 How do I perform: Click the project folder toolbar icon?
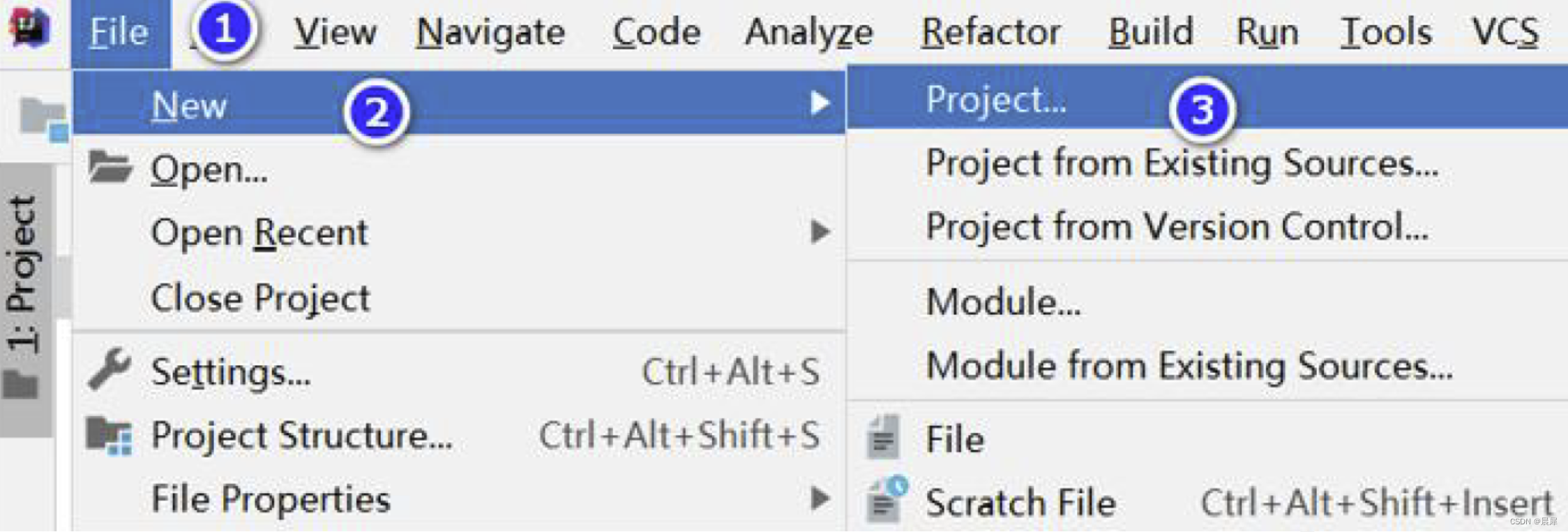[43, 120]
